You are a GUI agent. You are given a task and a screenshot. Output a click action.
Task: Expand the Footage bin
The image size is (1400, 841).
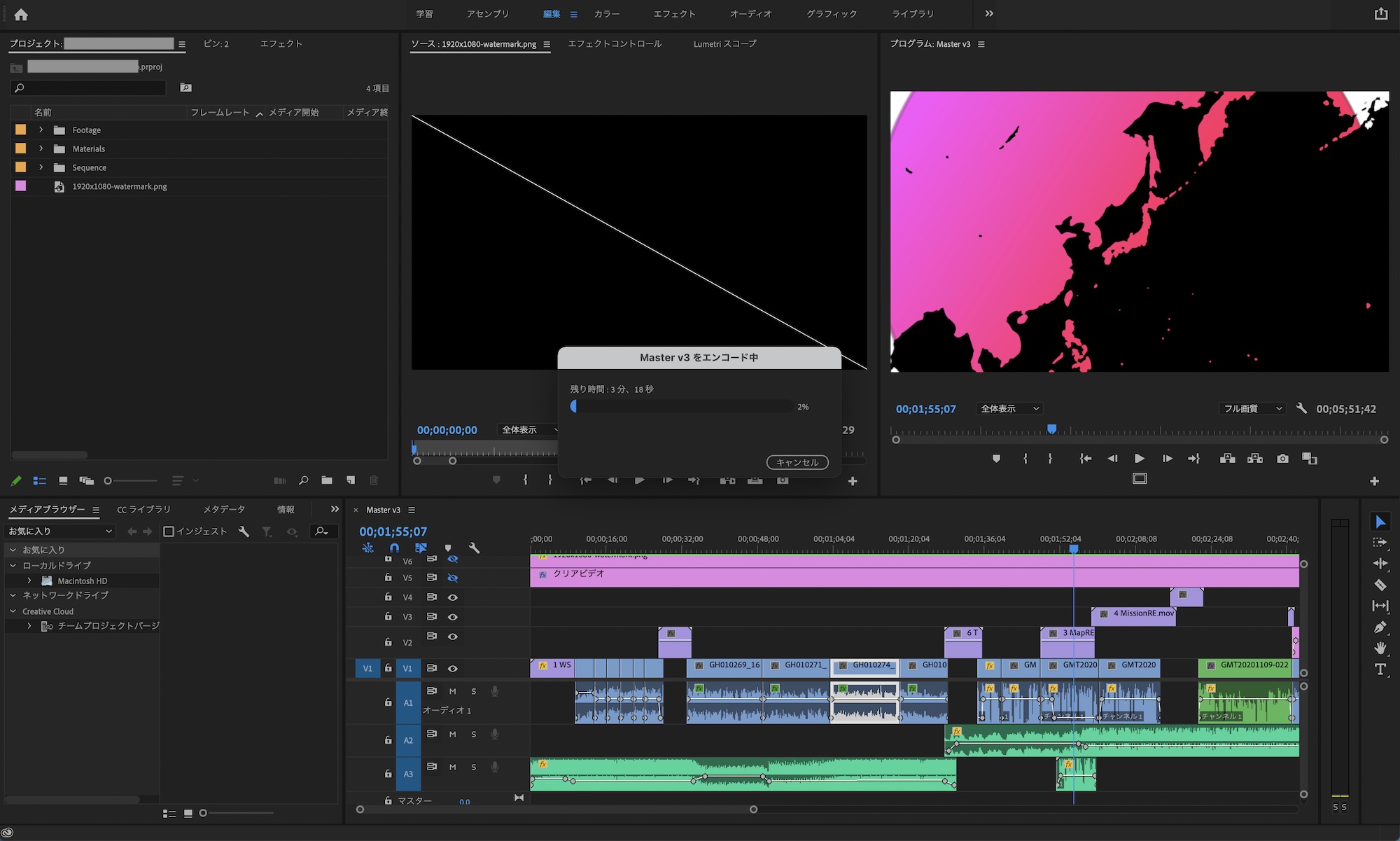click(41, 130)
